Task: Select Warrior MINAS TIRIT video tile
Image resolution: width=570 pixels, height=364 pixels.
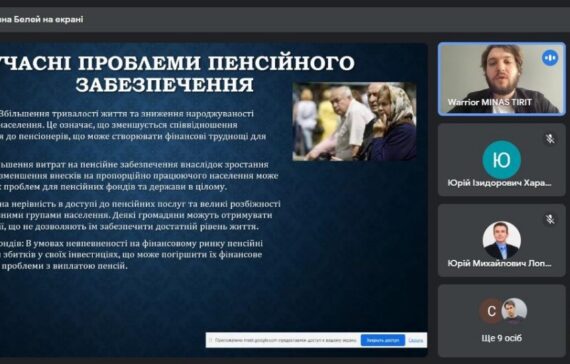Action: coord(502,79)
